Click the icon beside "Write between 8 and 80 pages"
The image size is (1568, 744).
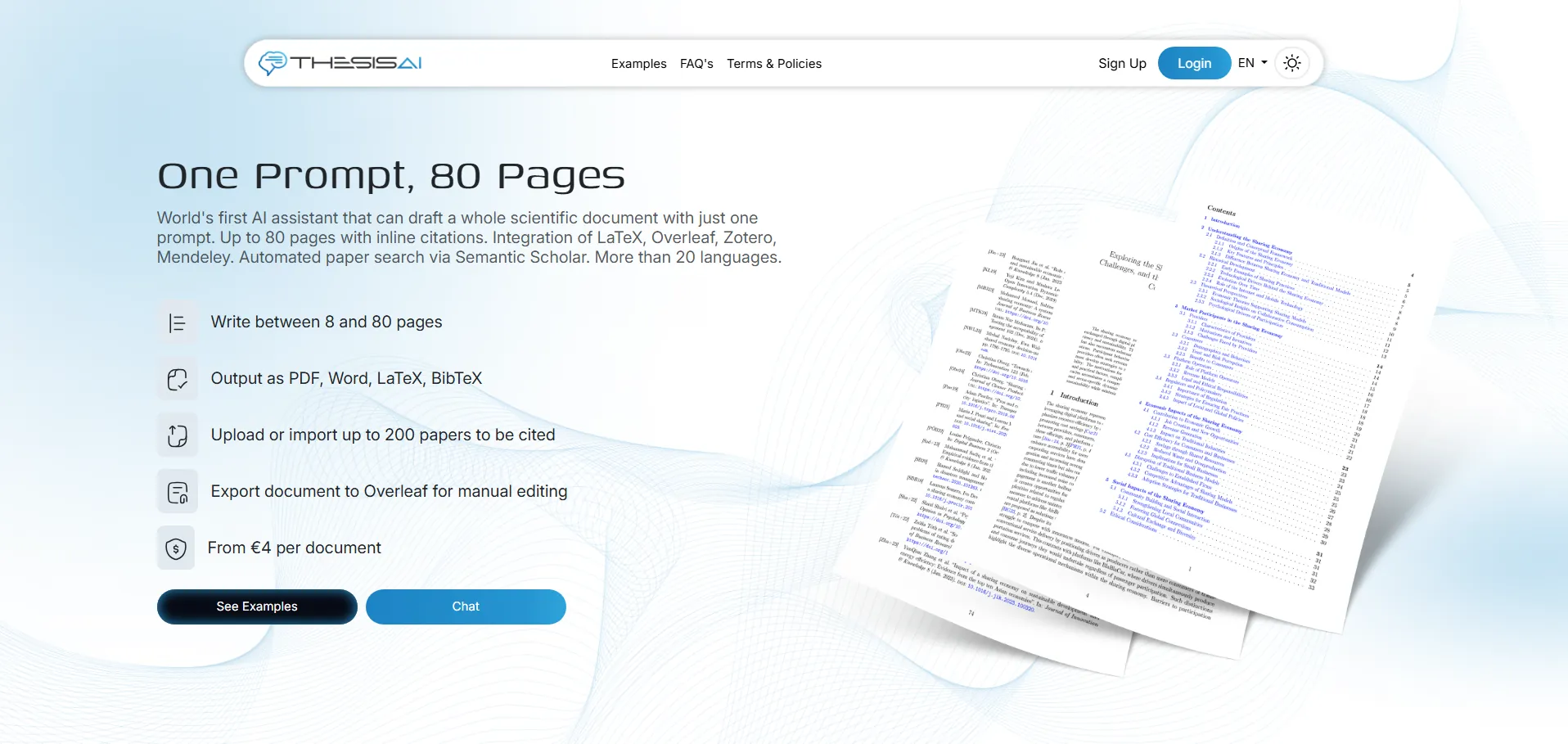tap(177, 323)
